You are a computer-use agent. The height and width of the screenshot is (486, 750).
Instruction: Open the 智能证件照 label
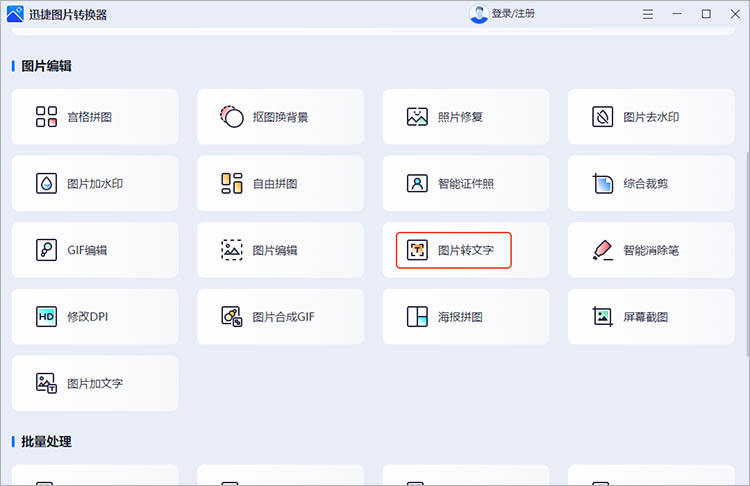point(466,184)
